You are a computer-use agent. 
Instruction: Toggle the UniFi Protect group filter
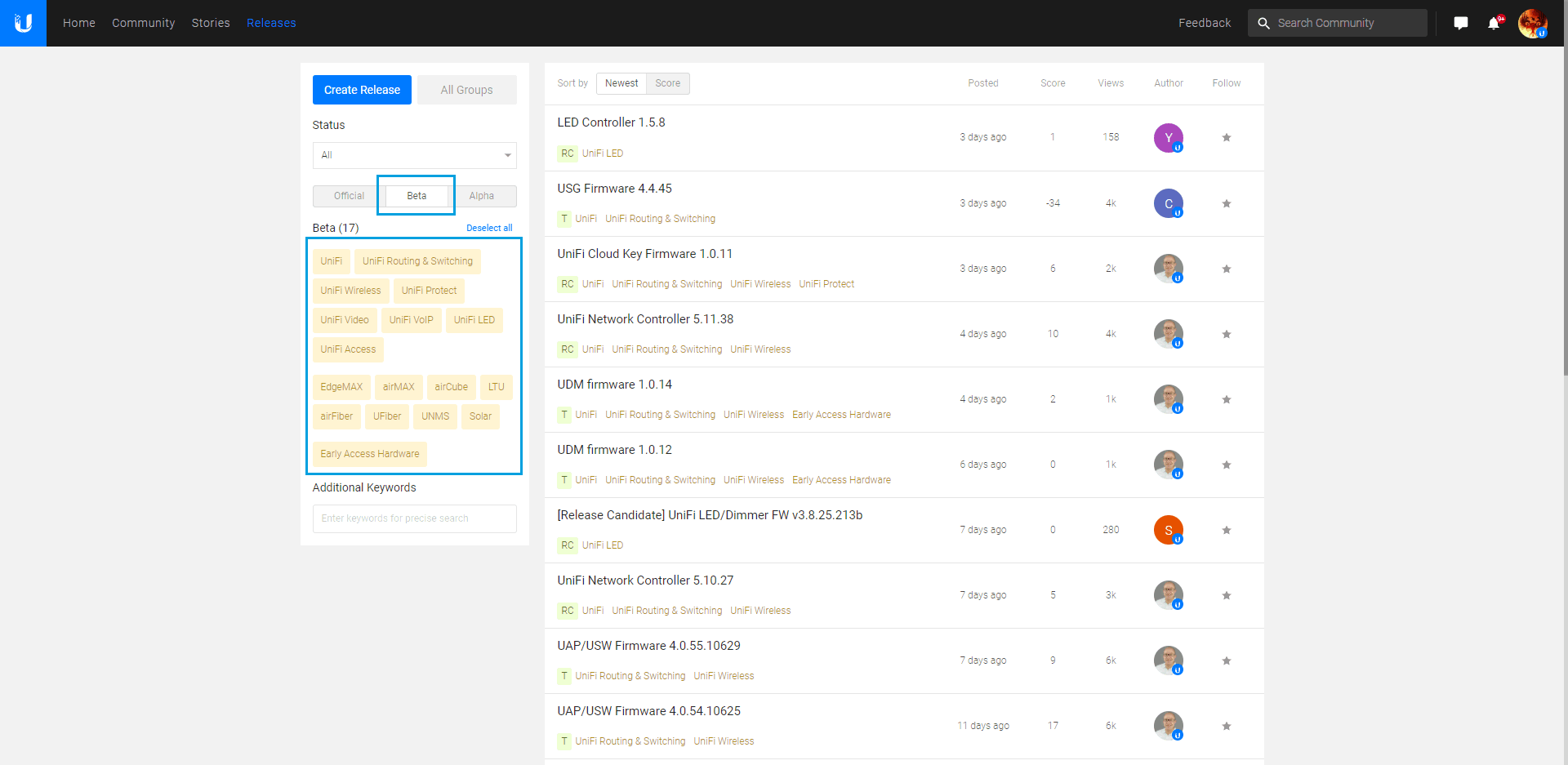tap(429, 291)
